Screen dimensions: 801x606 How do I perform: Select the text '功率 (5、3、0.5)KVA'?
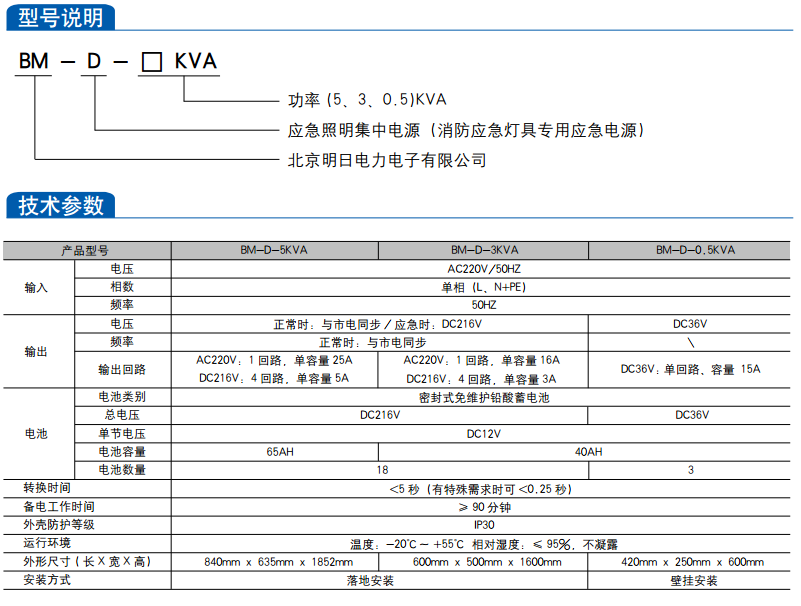coord(367,100)
